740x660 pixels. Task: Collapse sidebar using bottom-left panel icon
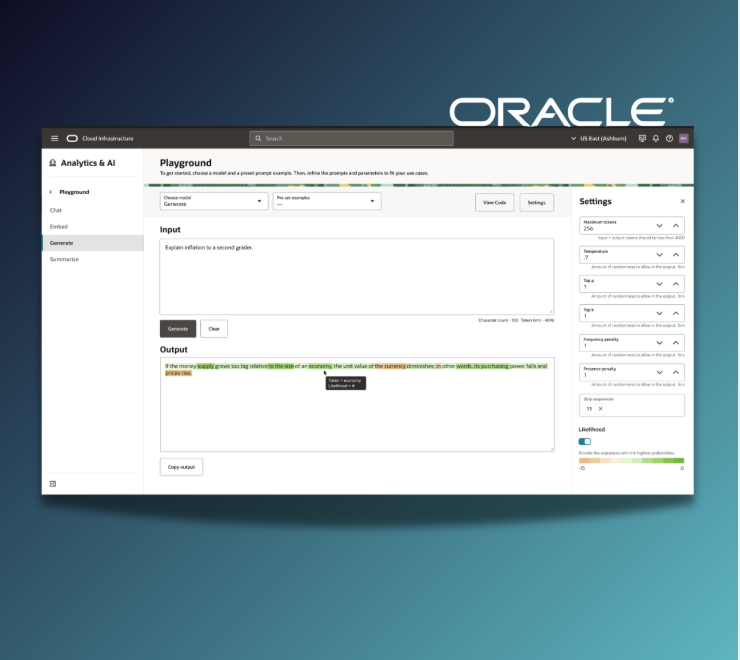pos(53,484)
